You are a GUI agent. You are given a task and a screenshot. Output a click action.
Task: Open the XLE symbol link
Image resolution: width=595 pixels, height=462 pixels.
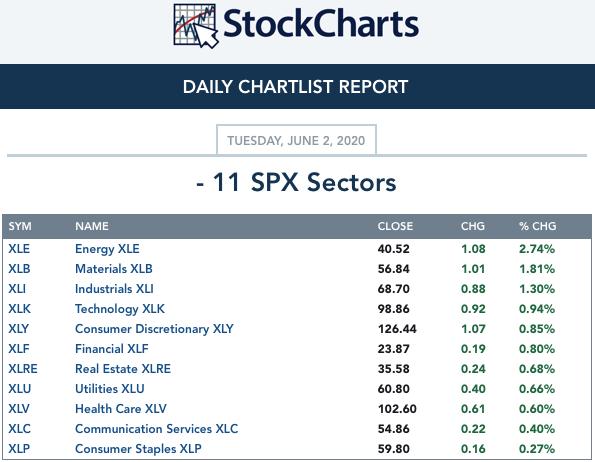[19, 249]
